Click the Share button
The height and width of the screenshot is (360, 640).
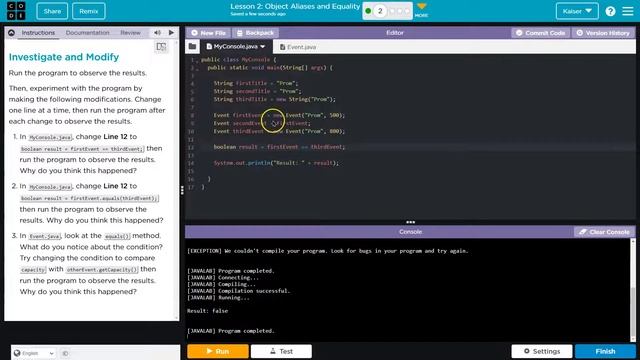(52, 11)
